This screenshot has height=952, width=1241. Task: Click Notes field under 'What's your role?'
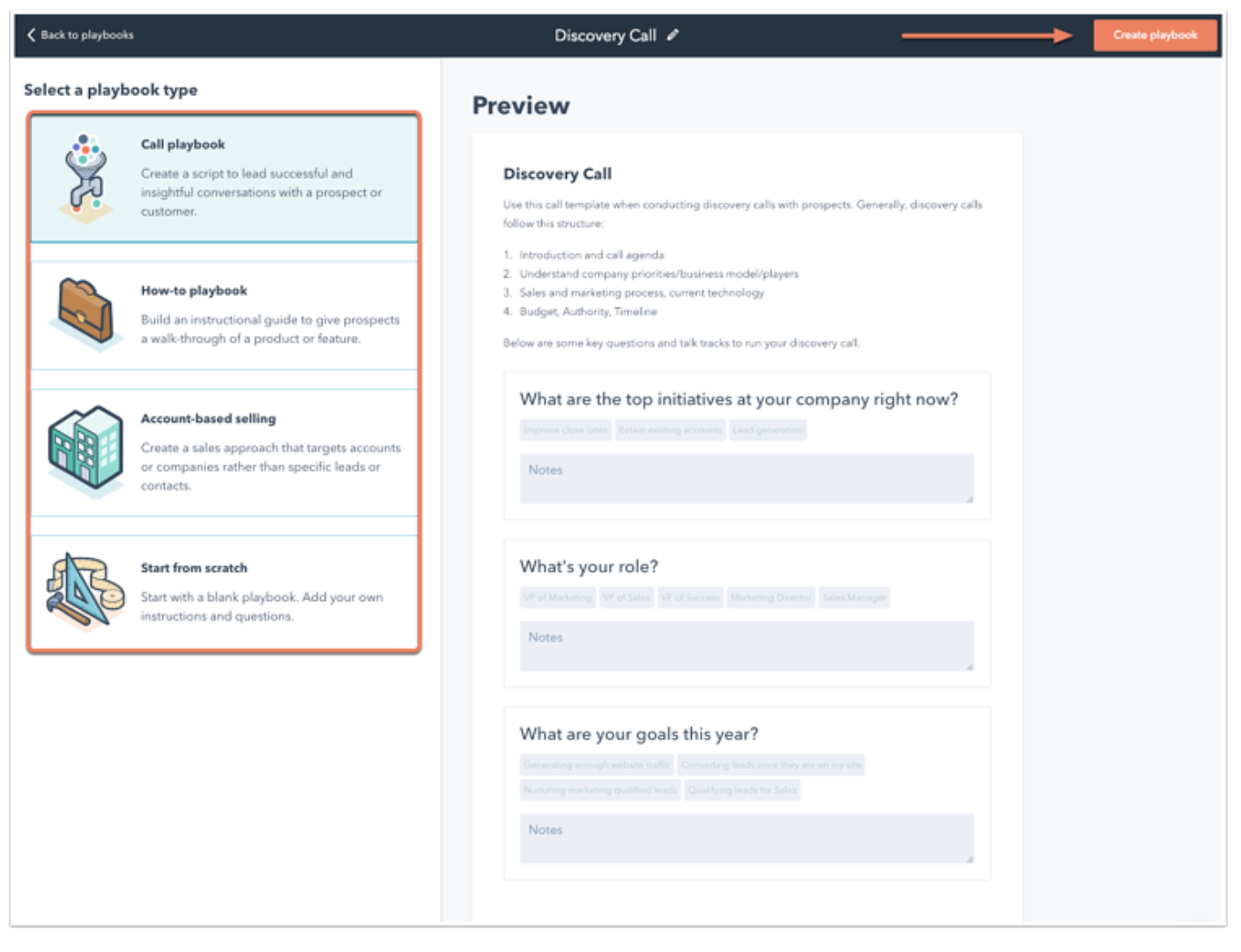click(x=746, y=646)
